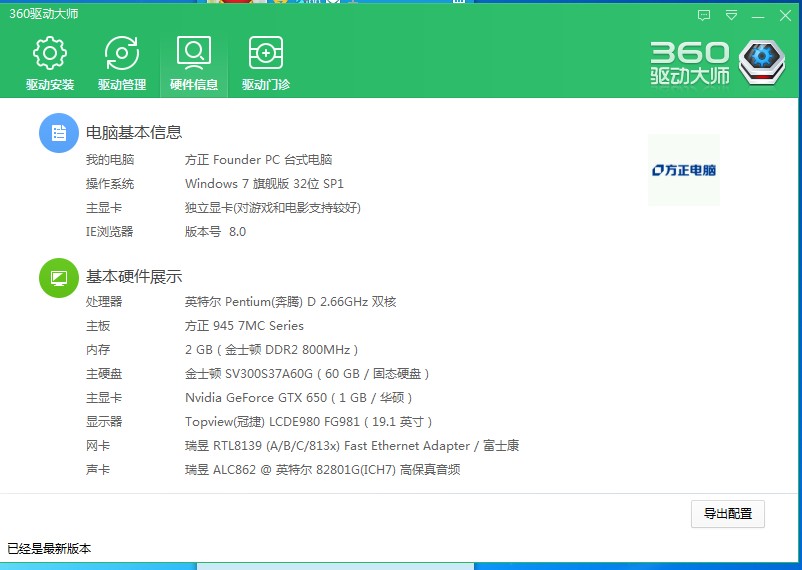Click the IE version 版本号 8.0 value
The image size is (802, 570).
pyautogui.click(x=215, y=232)
